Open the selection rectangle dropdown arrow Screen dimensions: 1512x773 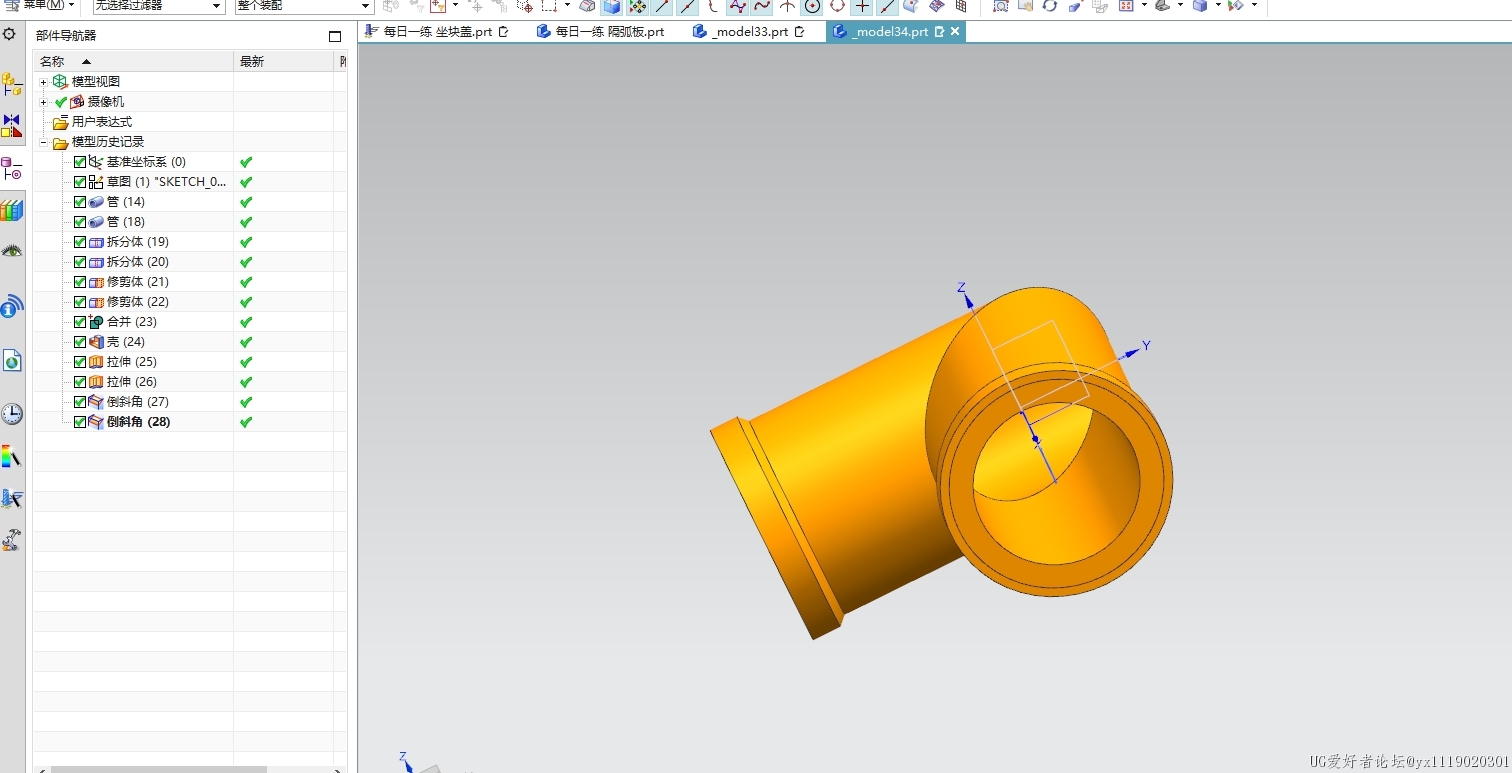point(567,6)
